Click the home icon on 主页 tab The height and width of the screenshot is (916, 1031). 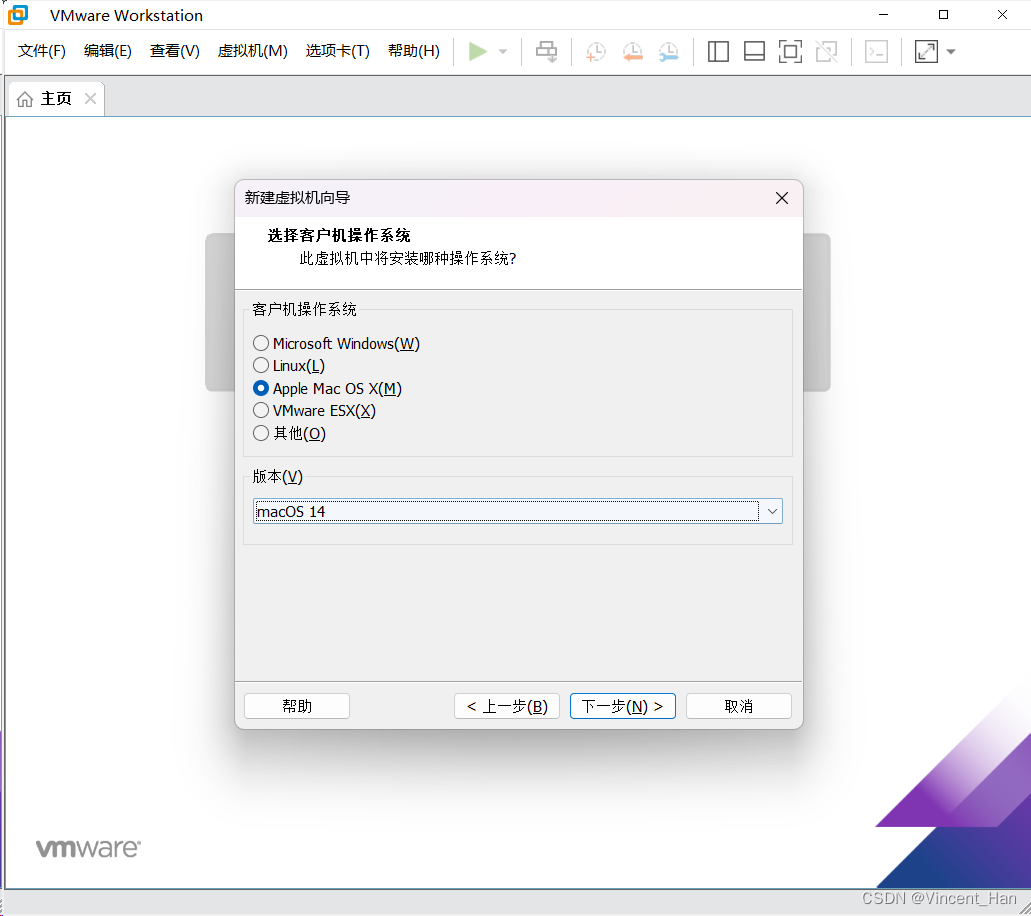click(25, 99)
